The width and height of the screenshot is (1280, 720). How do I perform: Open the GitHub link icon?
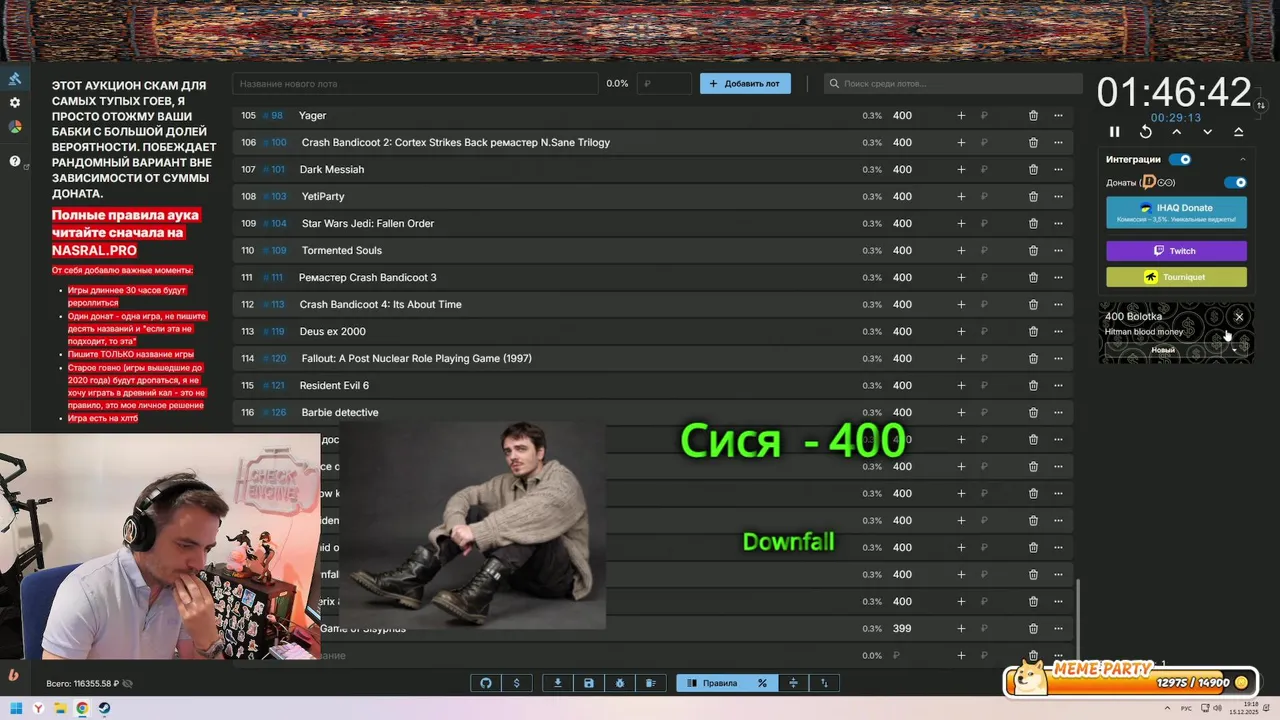point(486,683)
